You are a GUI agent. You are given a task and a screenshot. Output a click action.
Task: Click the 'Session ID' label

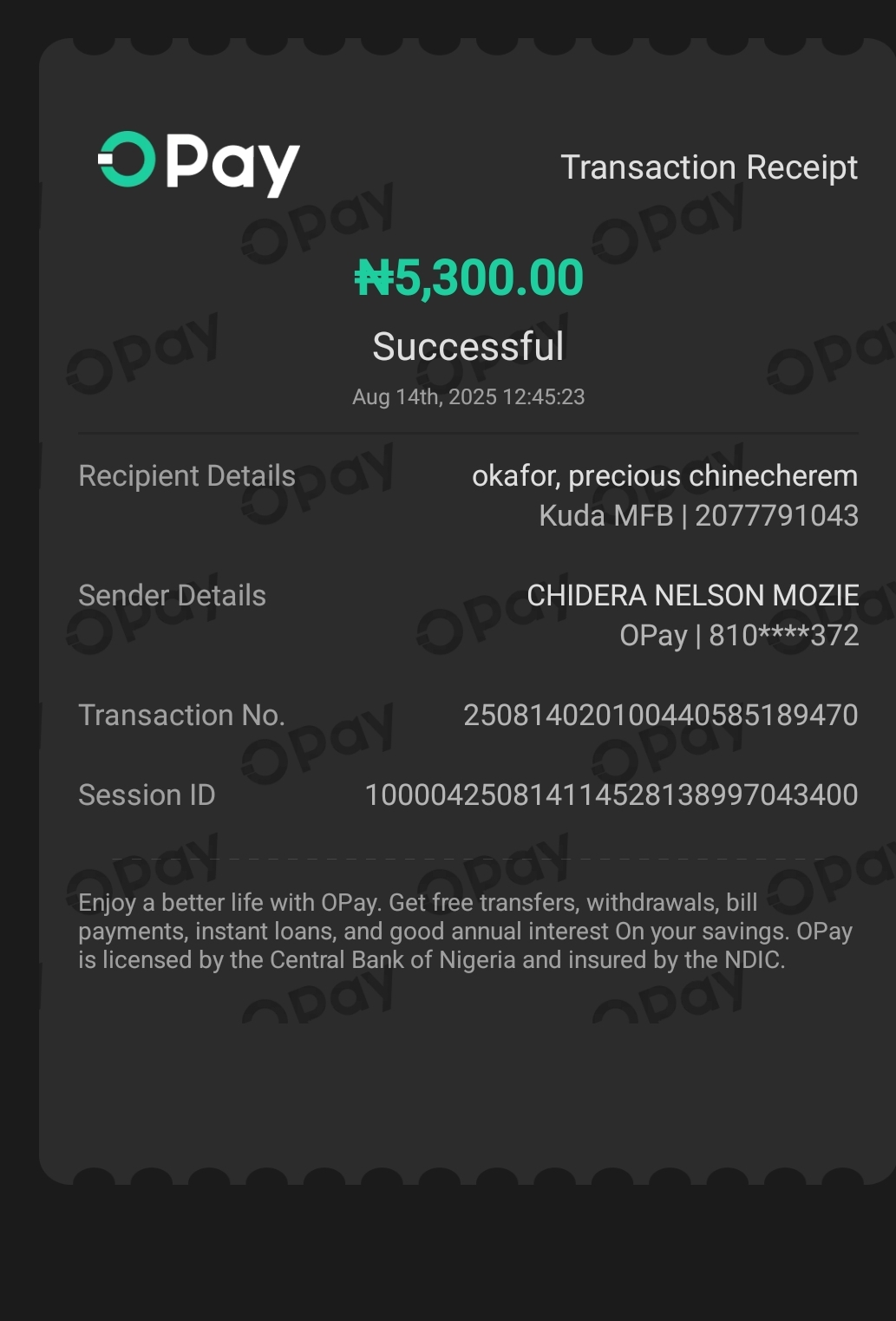147,795
